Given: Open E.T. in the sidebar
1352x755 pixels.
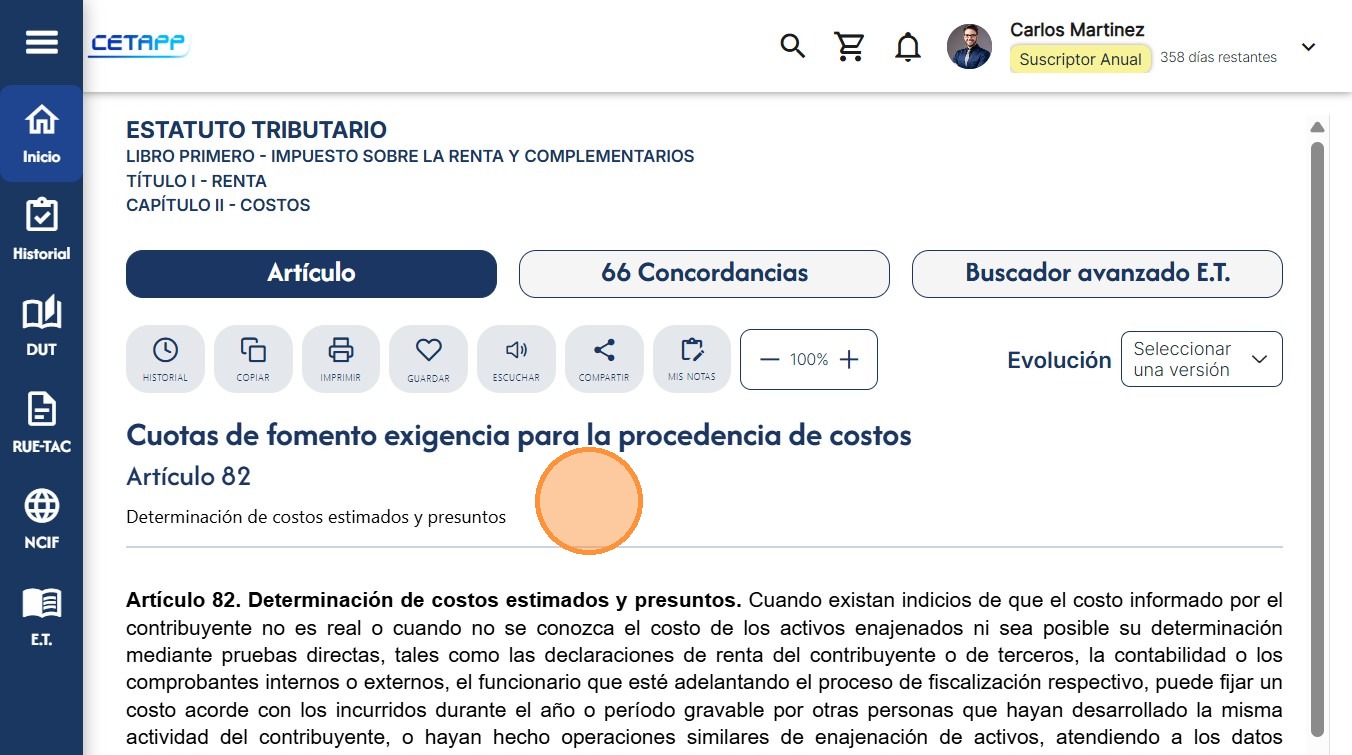Looking at the screenshot, I should pyautogui.click(x=41, y=617).
